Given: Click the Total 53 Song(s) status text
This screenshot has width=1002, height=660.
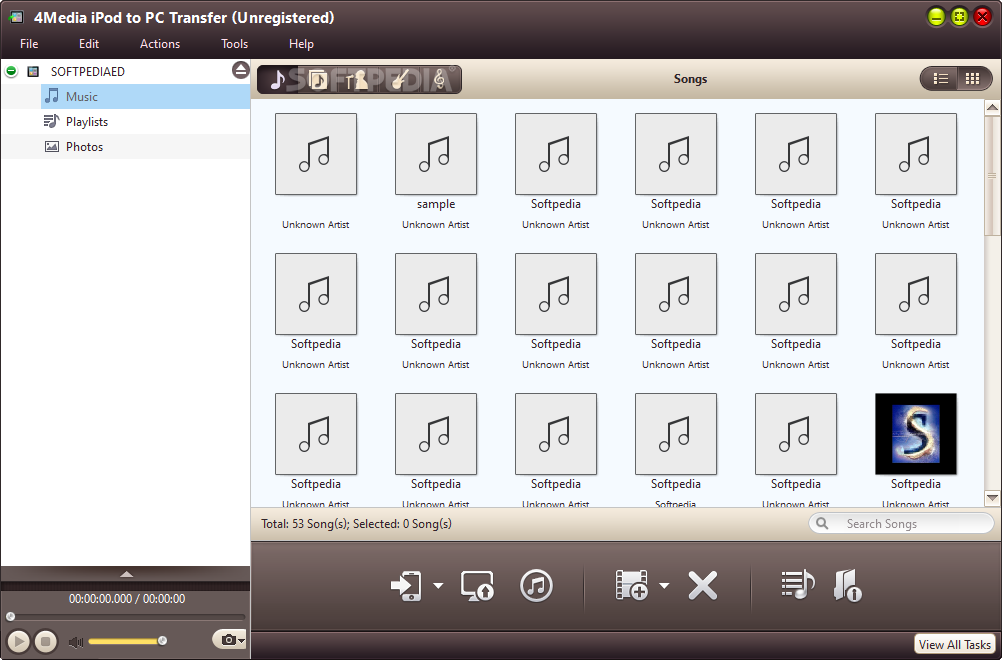Looking at the screenshot, I should (x=357, y=524).
